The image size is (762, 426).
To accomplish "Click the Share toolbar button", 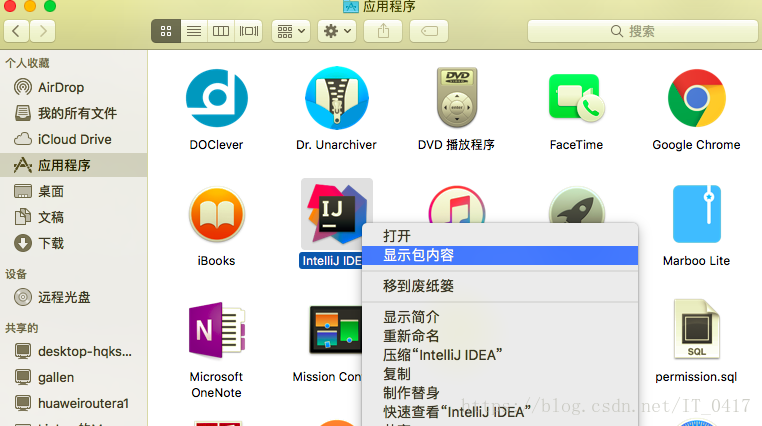I will (383, 31).
